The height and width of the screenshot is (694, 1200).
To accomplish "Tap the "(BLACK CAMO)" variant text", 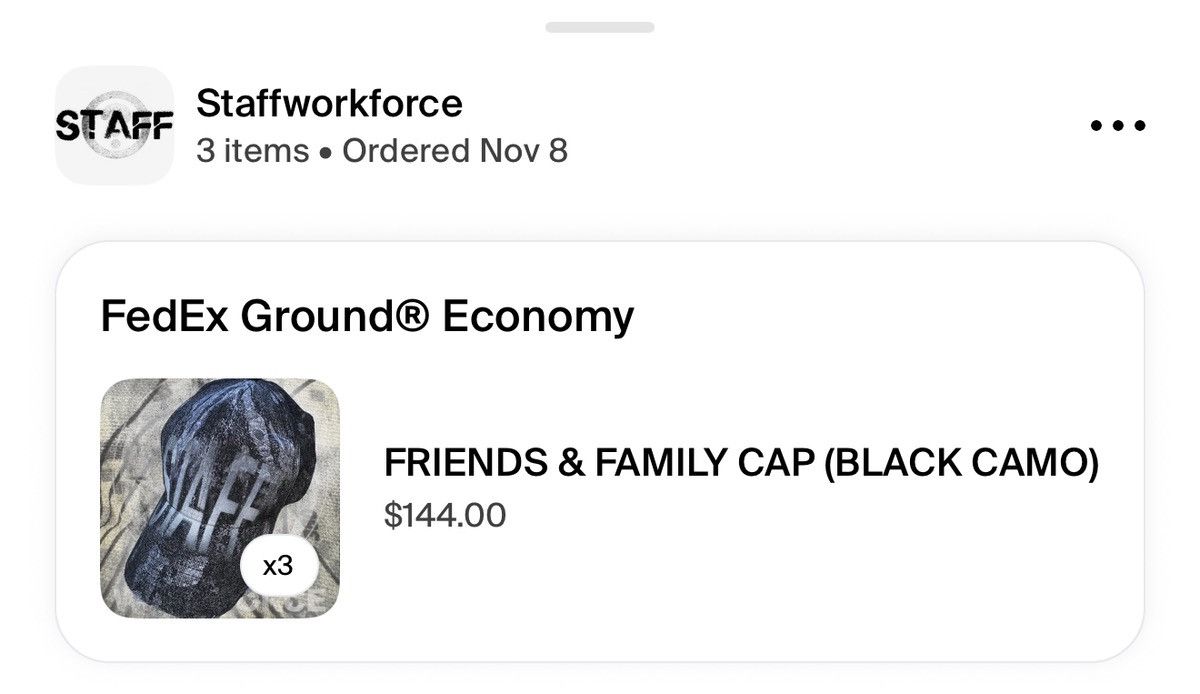I will tap(962, 464).
